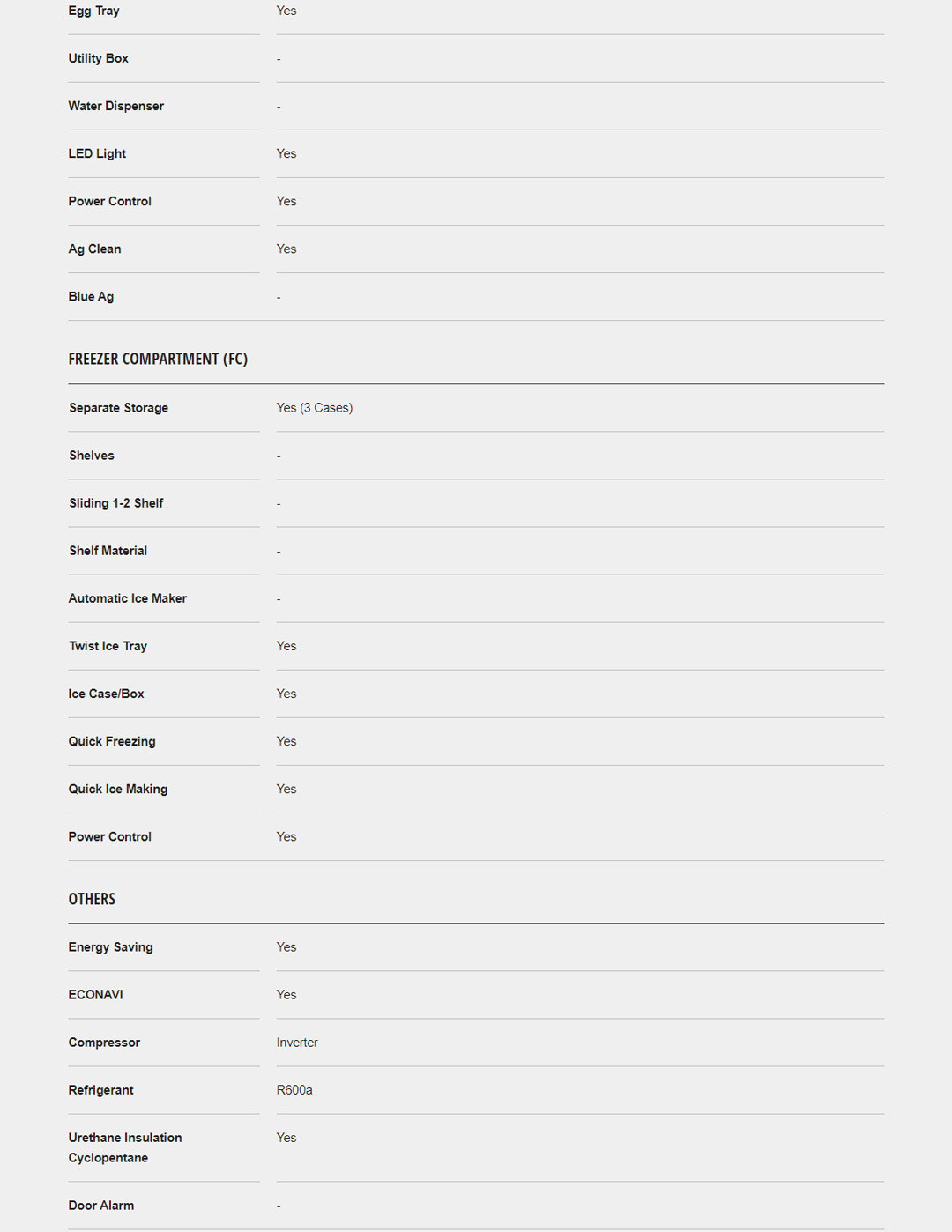Select the Twist Ice Tray label
The height and width of the screenshot is (1232, 952).
coord(108,646)
